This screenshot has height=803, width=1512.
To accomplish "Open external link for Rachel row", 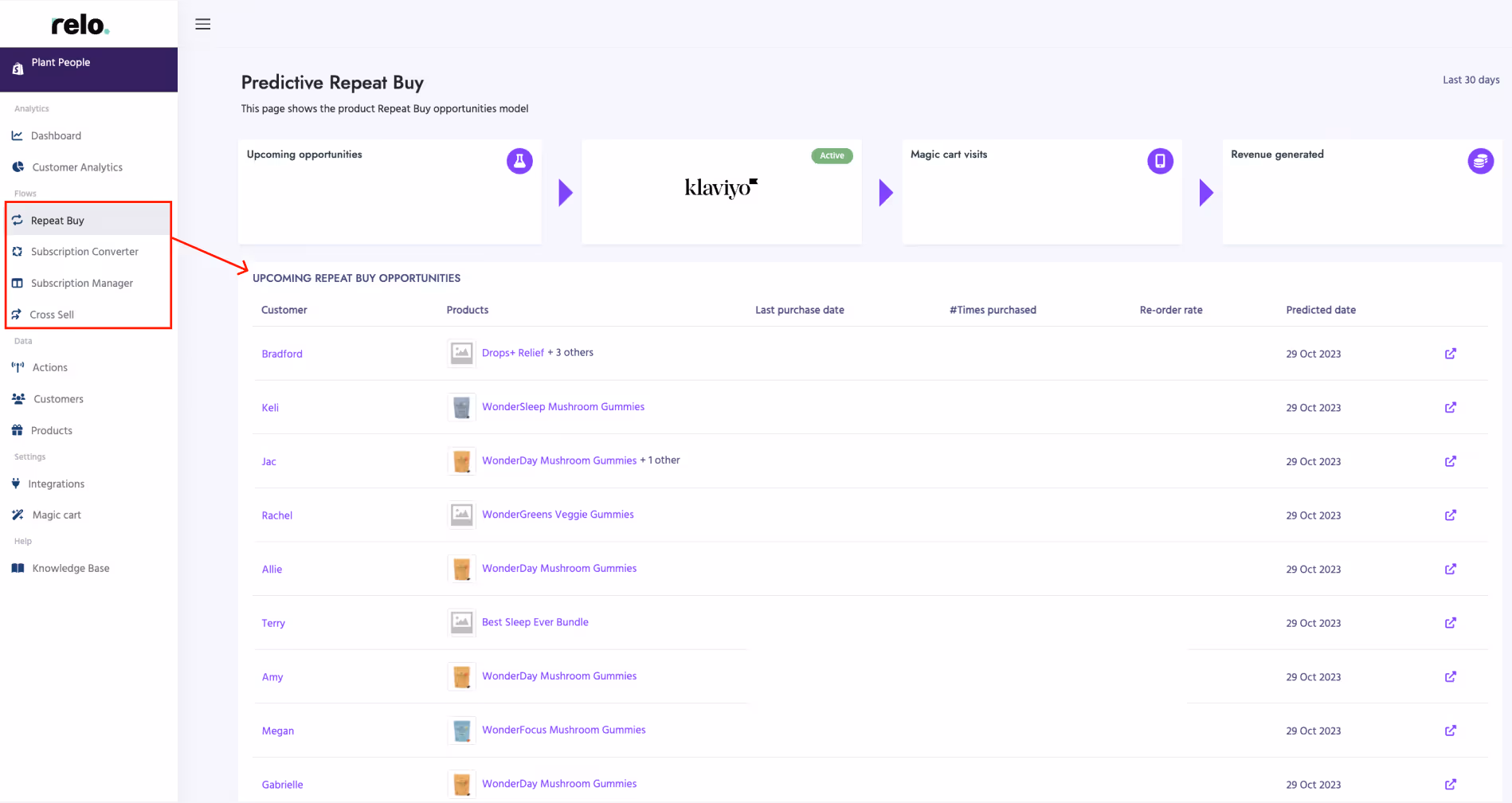I will pyautogui.click(x=1451, y=515).
